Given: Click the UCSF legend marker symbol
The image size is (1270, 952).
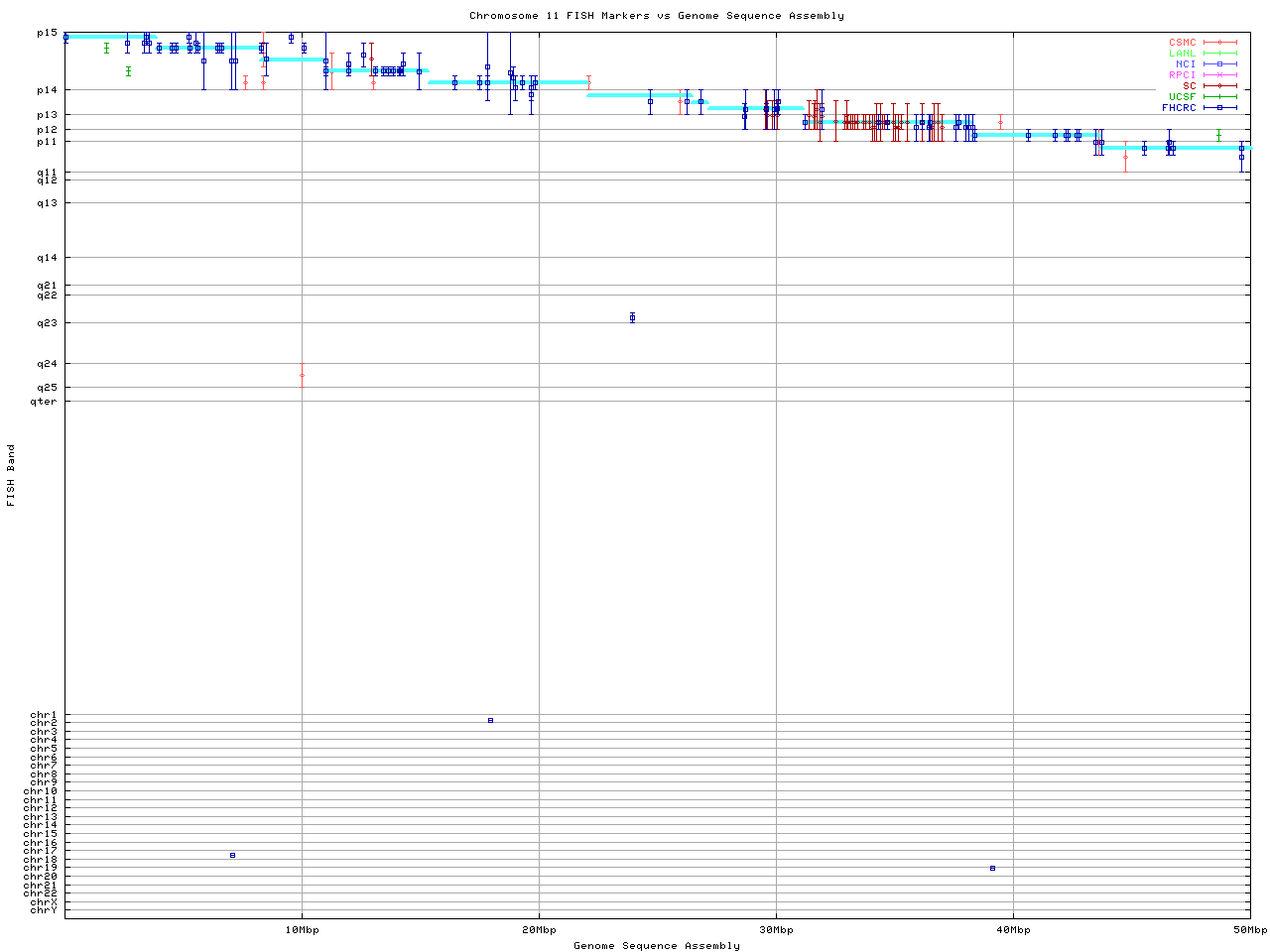Looking at the screenshot, I should (x=1219, y=97).
